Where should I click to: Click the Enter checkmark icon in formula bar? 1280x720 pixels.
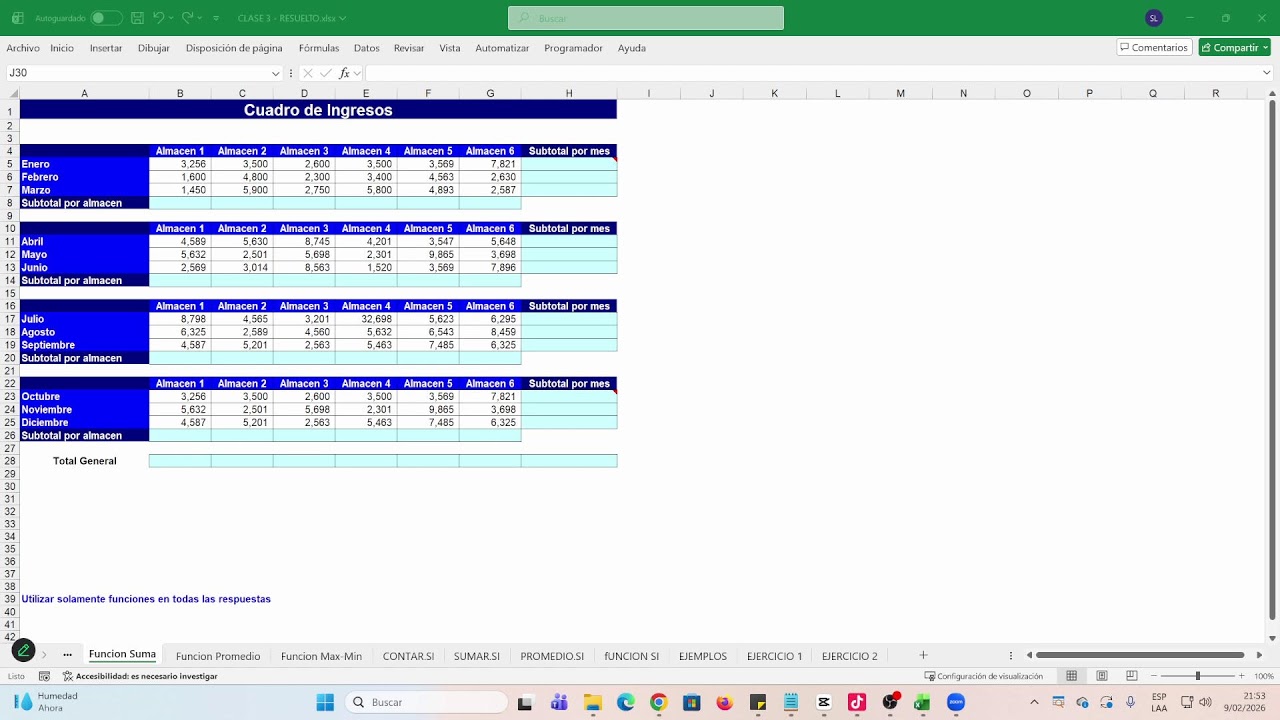click(x=326, y=73)
